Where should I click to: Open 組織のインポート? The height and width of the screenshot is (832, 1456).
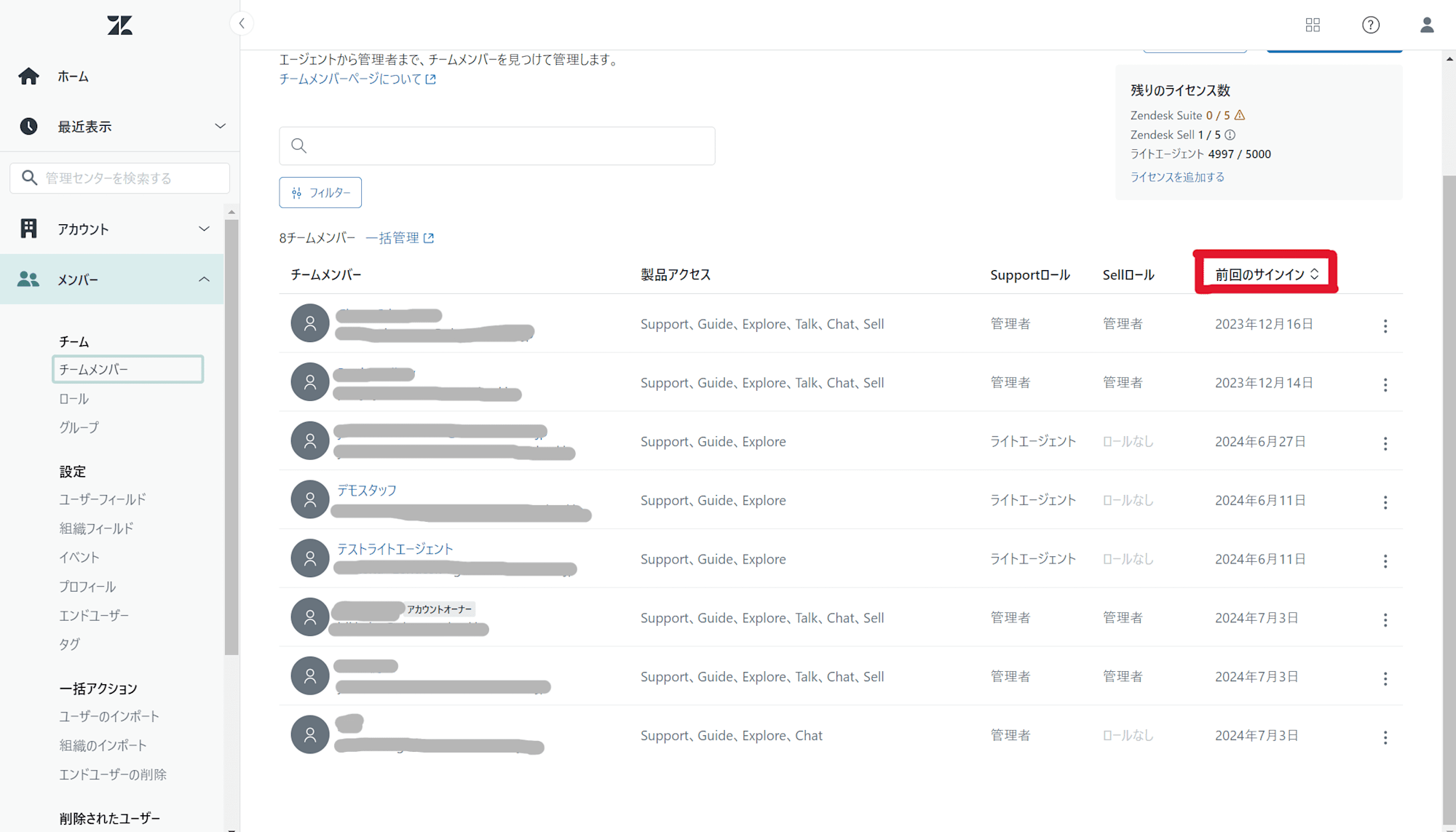(x=103, y=745)
